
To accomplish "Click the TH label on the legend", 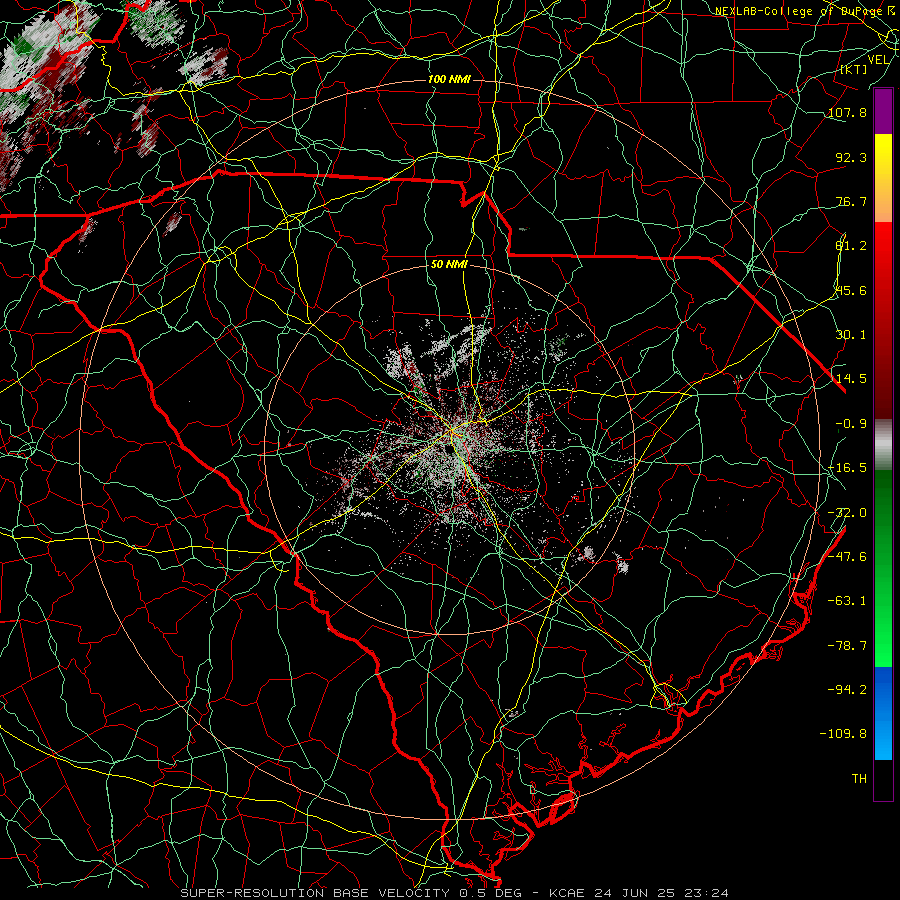I will point(859,779).
